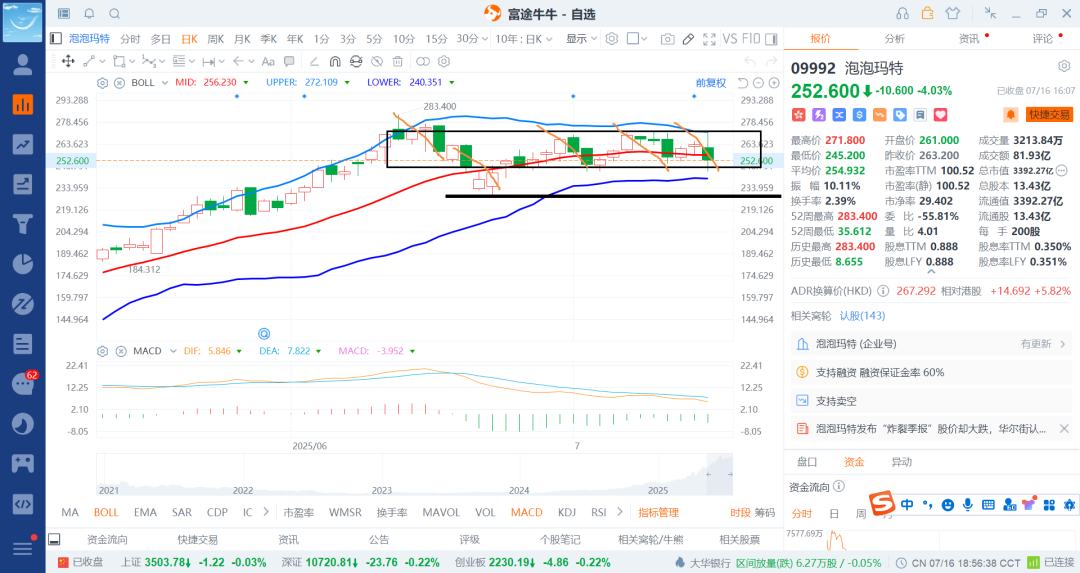This screenshot has height=573, width=1080.
Task: Open the quote panel settings gear
Action: coord(1064,66)
